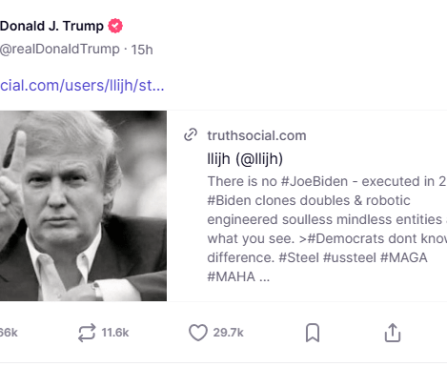Click the truthsocial.com domain label
This screenshot has width=447, height=367.
[257, 136]
